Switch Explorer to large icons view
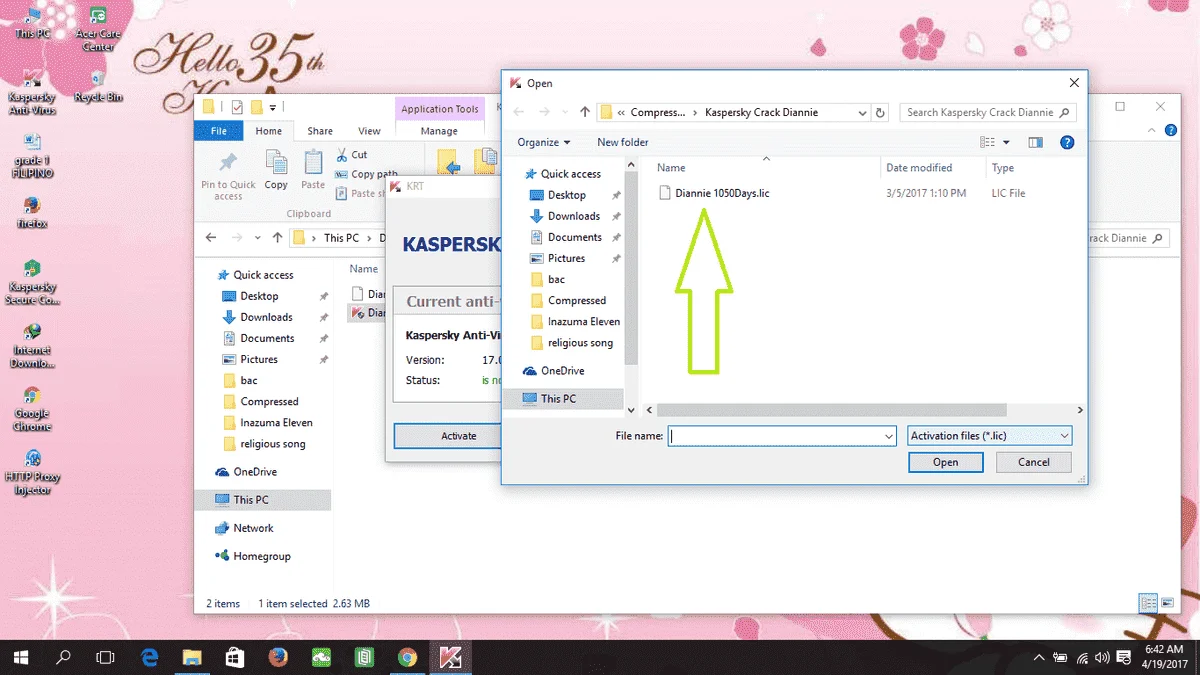This screenshot has width=1200, height=675. tap(1167, 603)
